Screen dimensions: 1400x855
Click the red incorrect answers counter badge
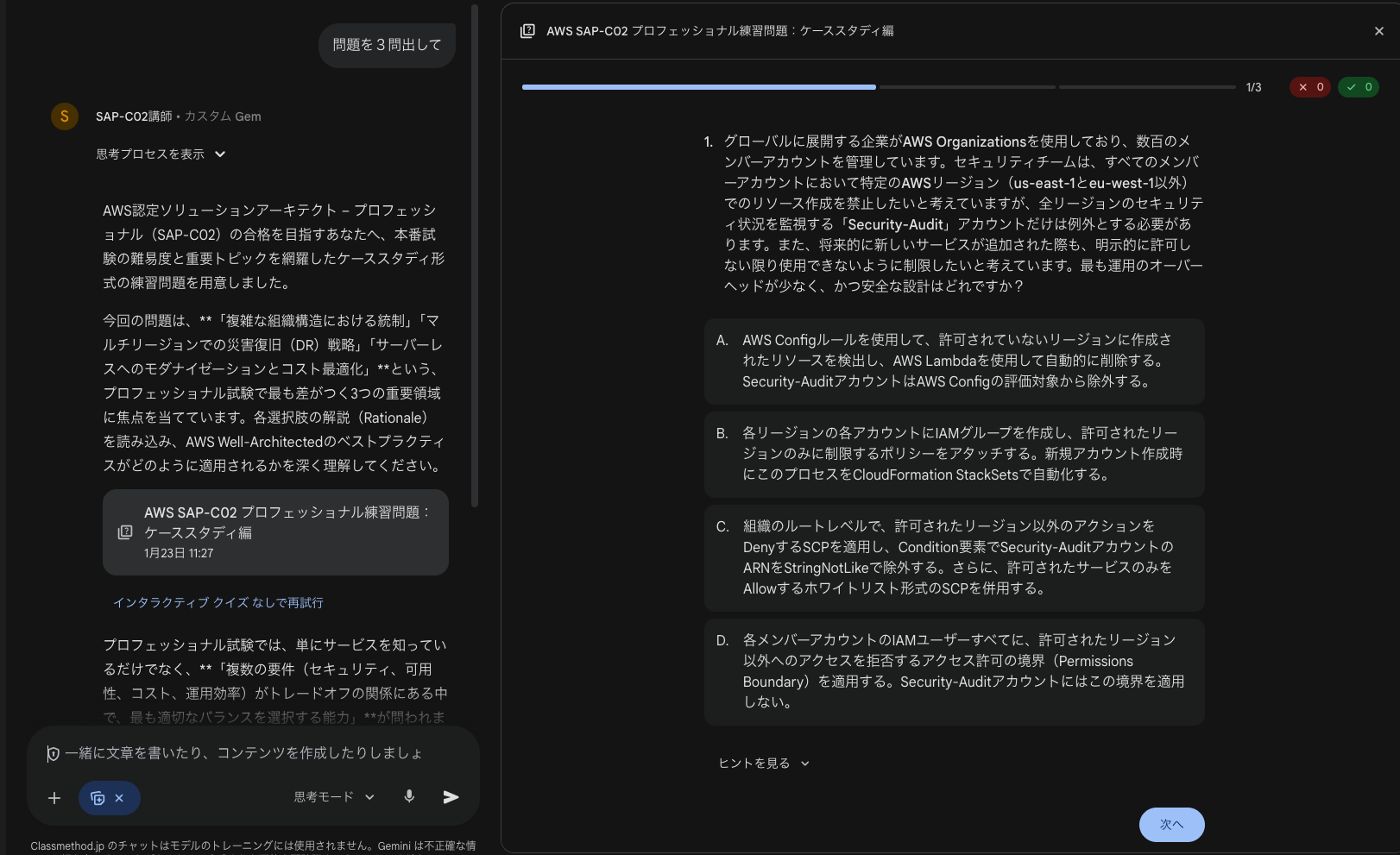click(x=1309, y=86)
